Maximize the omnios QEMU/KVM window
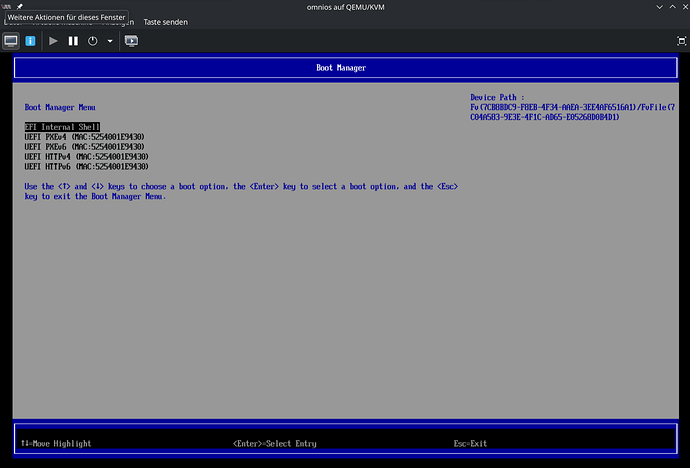Image resolution: width=690 pixels, height=468 pixels. pos(672,7)
